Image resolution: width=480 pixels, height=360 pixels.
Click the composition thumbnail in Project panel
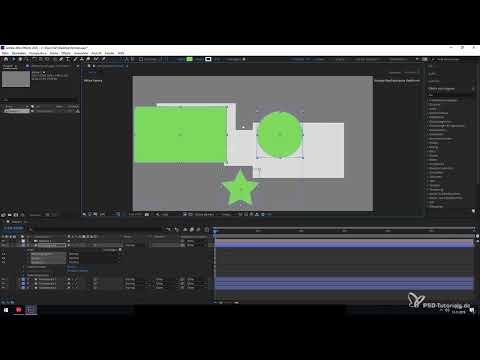click(16, 79)
